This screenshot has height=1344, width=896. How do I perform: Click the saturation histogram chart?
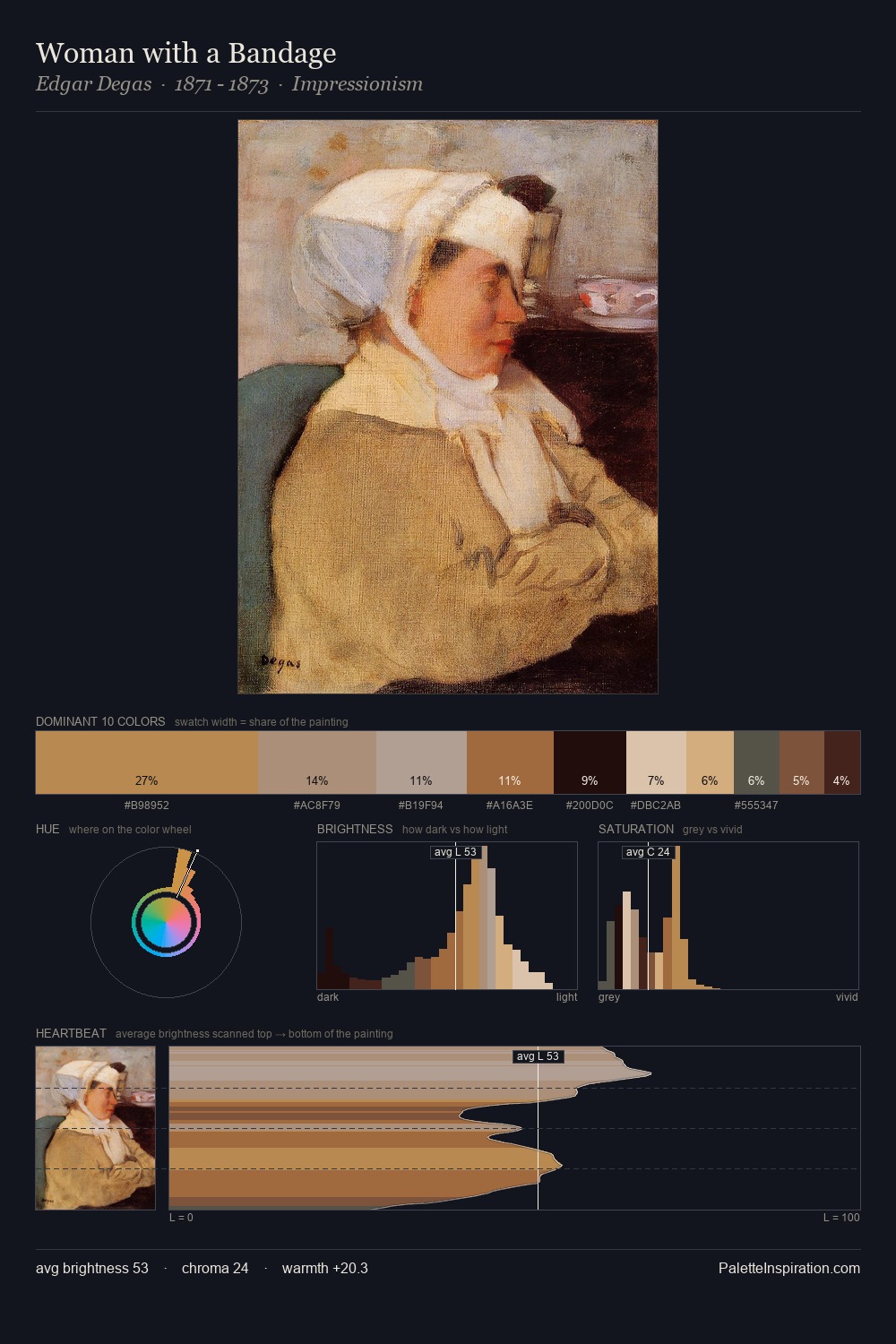728,916
